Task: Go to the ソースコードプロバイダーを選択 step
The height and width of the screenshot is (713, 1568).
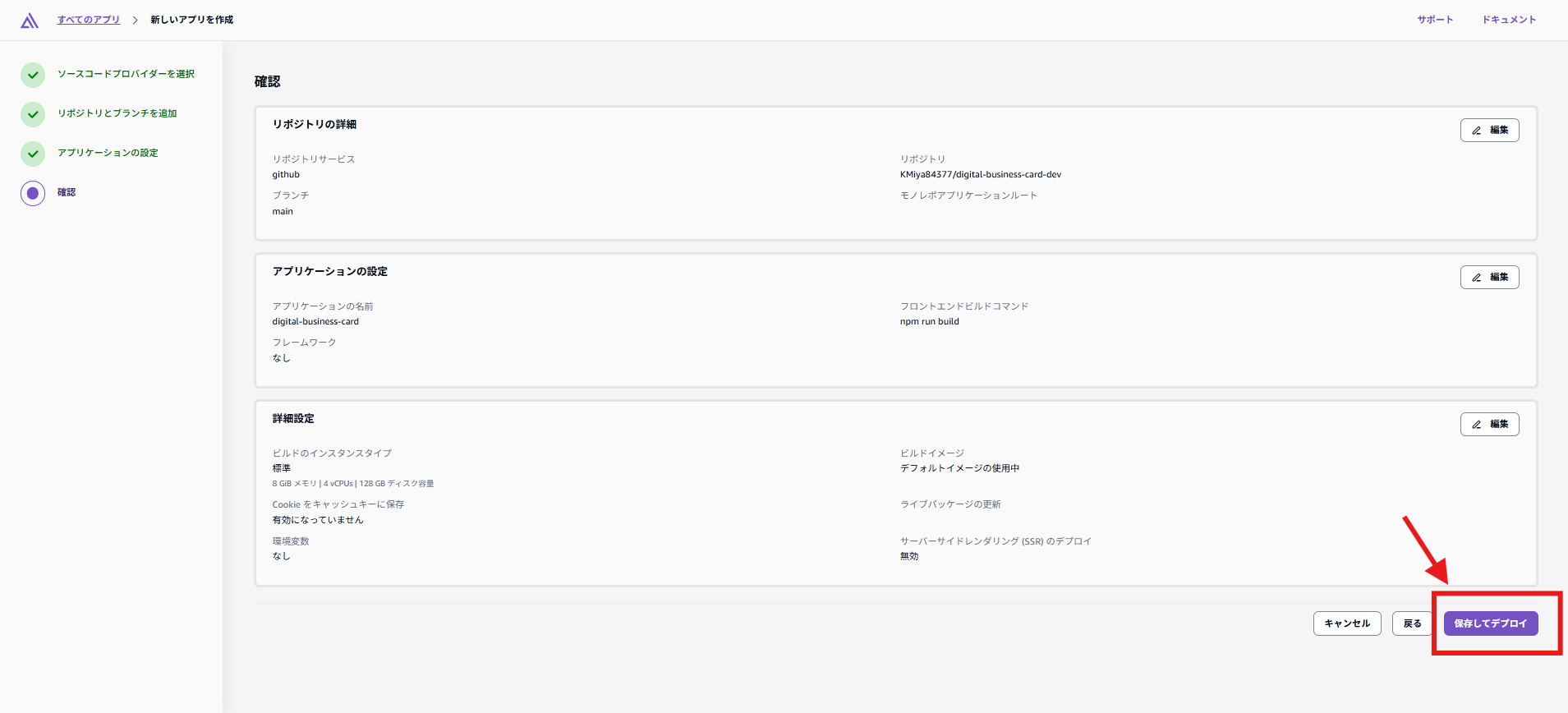Action: click(126, 74)
